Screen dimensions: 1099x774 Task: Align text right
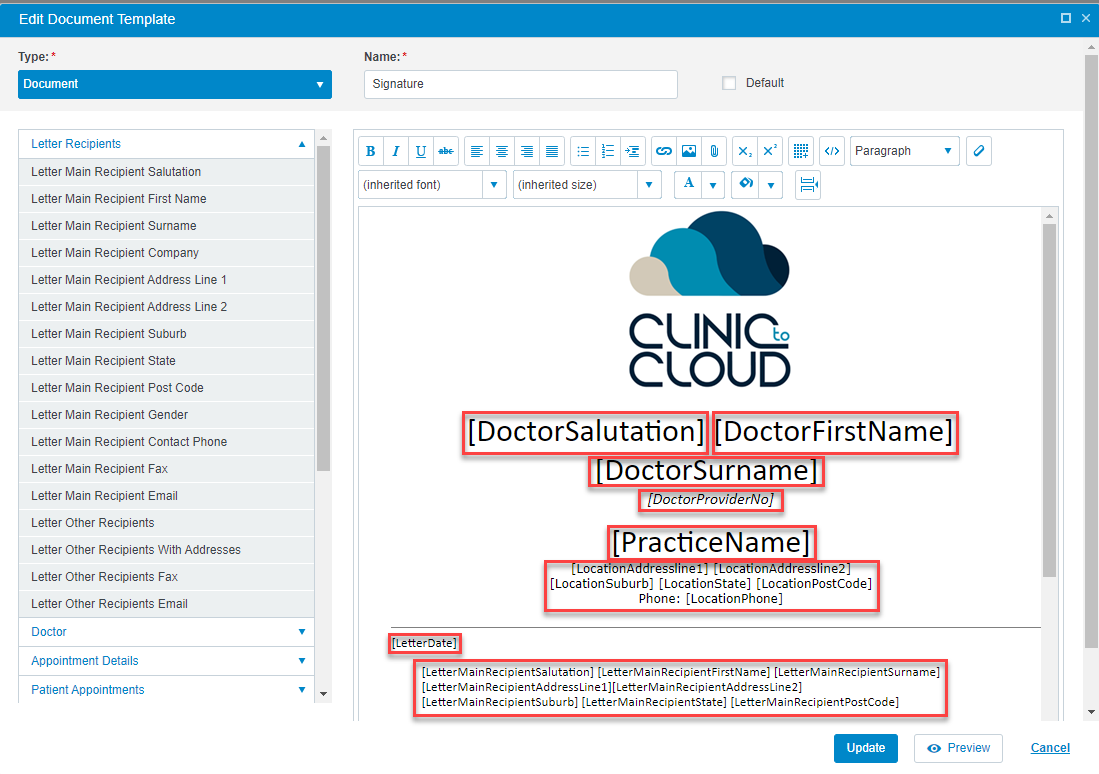527,151
